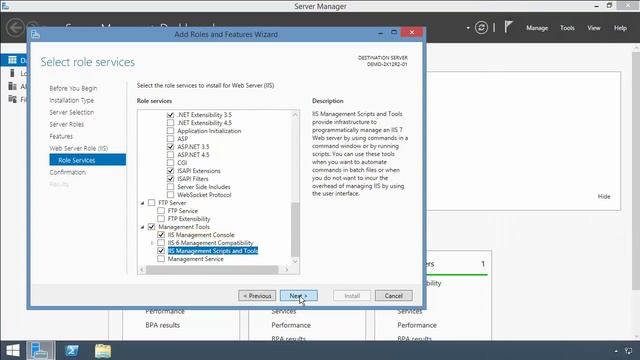Uncheck ISAPI Filters
This screenshot has width=640, height=360.
(170, 179)
